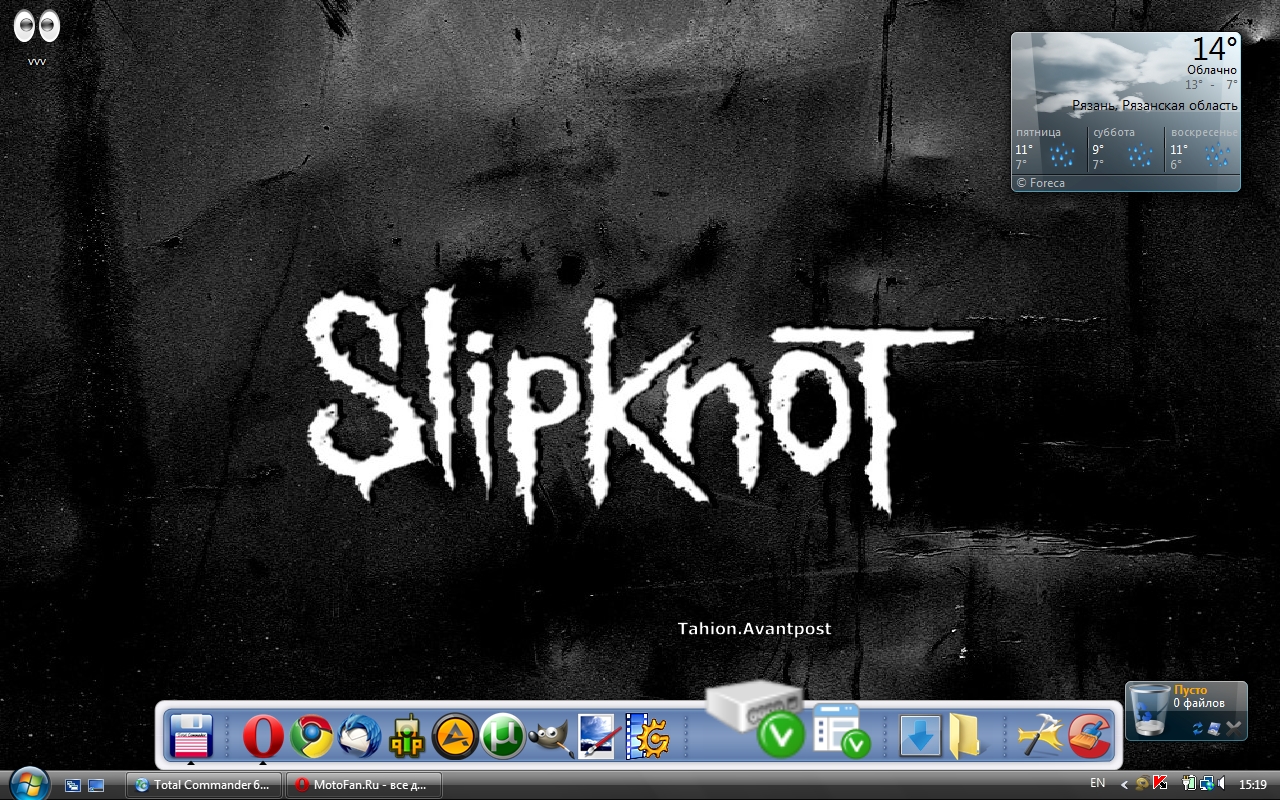Screen dimensions: 1280x800
Task: Open AIMP player from the dock
Action: click(455, 738)
